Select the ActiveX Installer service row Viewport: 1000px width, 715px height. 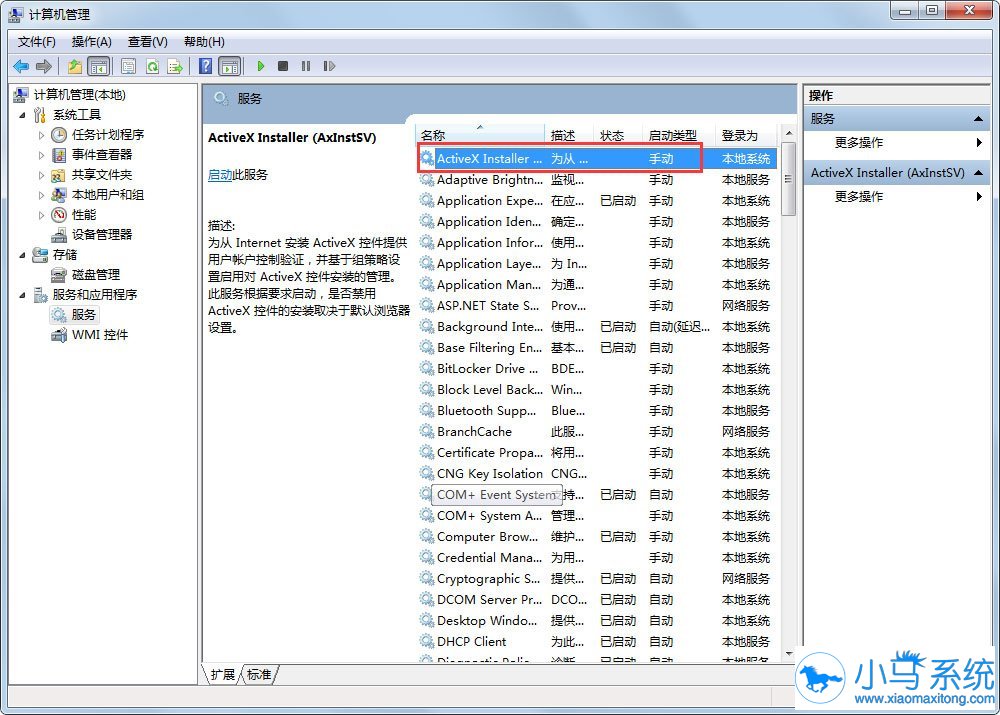[x=598, y=159]
